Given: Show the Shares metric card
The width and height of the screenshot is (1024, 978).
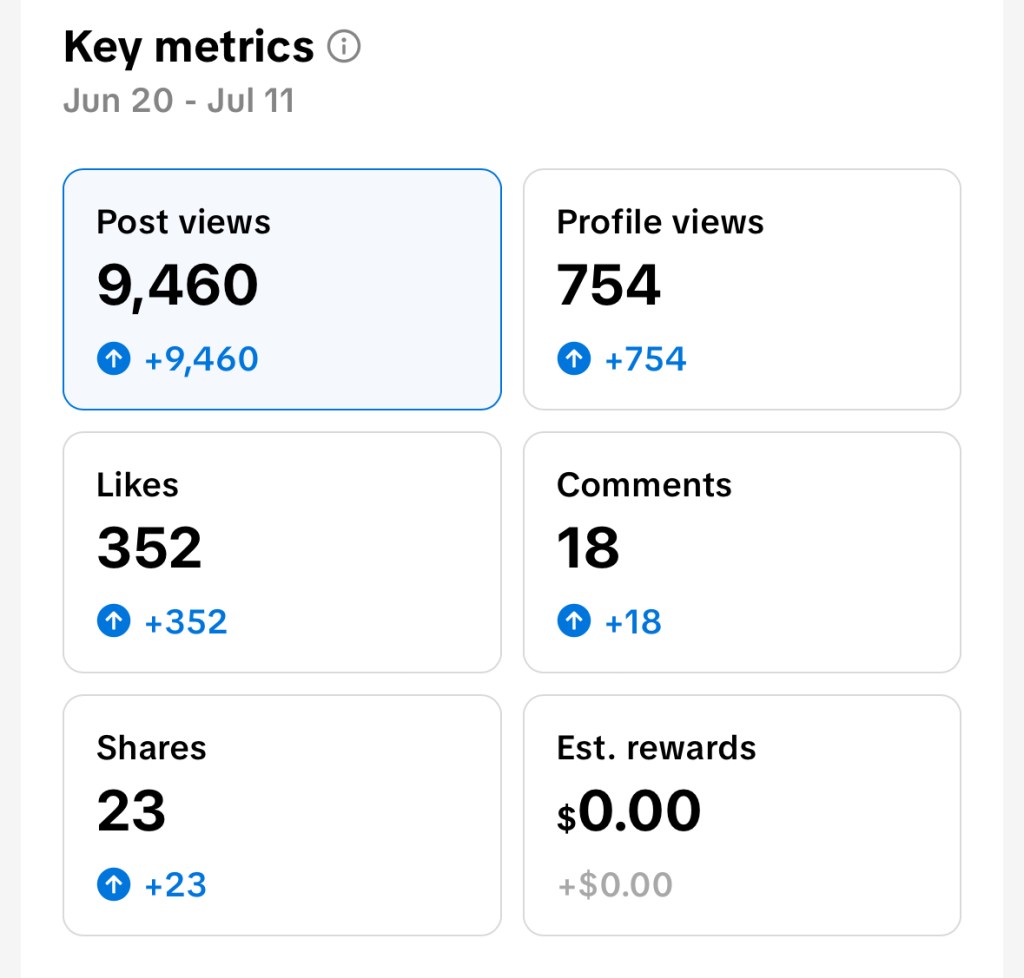Looking at the screenshot, I should [282, 815].
